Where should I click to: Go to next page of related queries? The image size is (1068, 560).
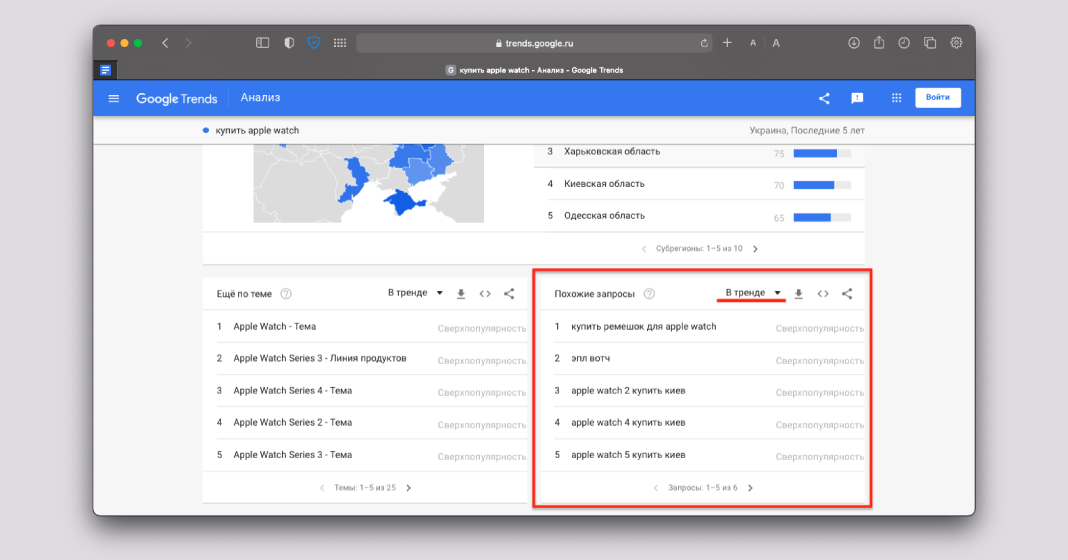[x=750, y=488]
